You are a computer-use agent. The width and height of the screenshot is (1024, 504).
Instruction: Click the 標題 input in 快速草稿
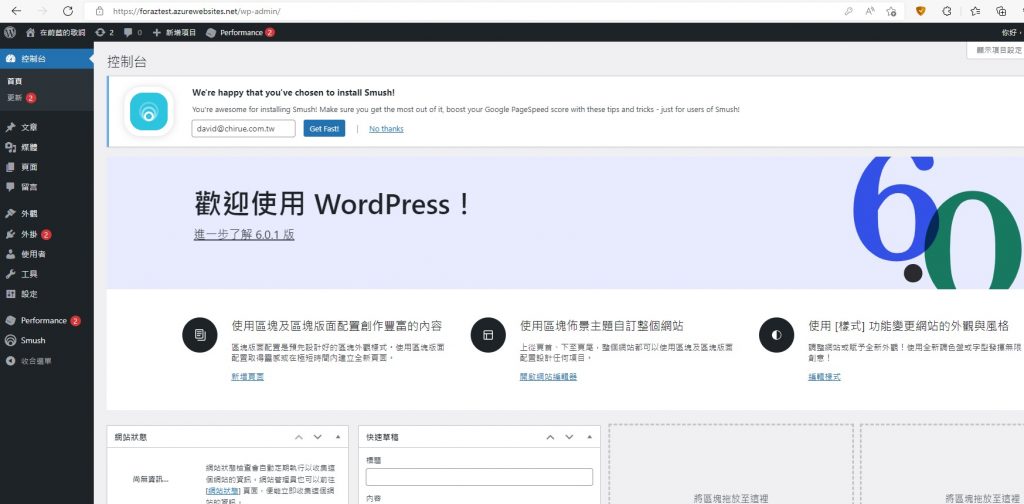click(x=479, y=477)
